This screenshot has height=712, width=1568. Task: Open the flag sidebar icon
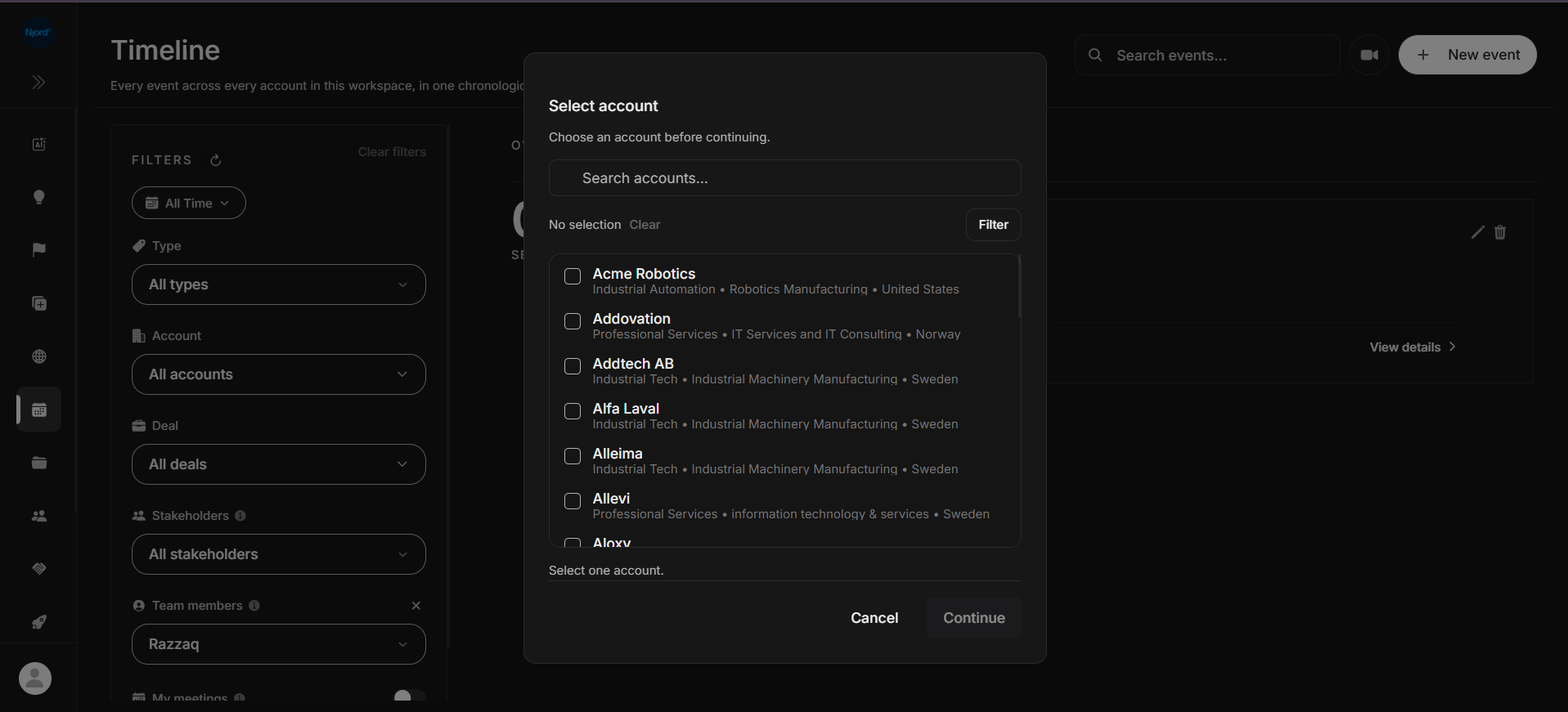[38, 250]
